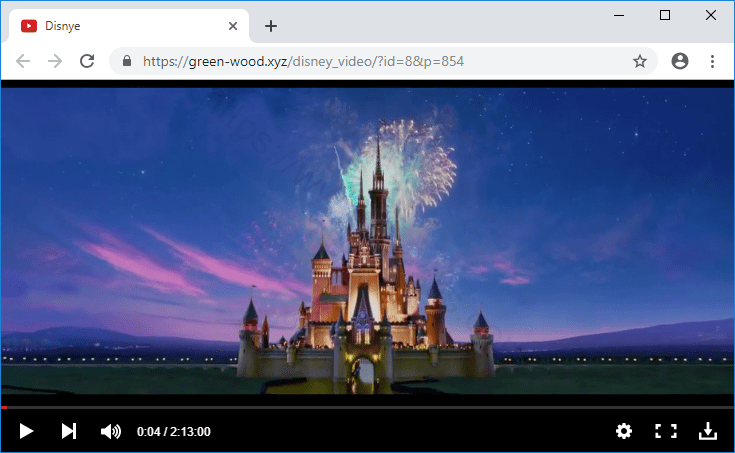Open Chrome three-dot menu
This screenshot has height=453, width=735.
[712, 61]
